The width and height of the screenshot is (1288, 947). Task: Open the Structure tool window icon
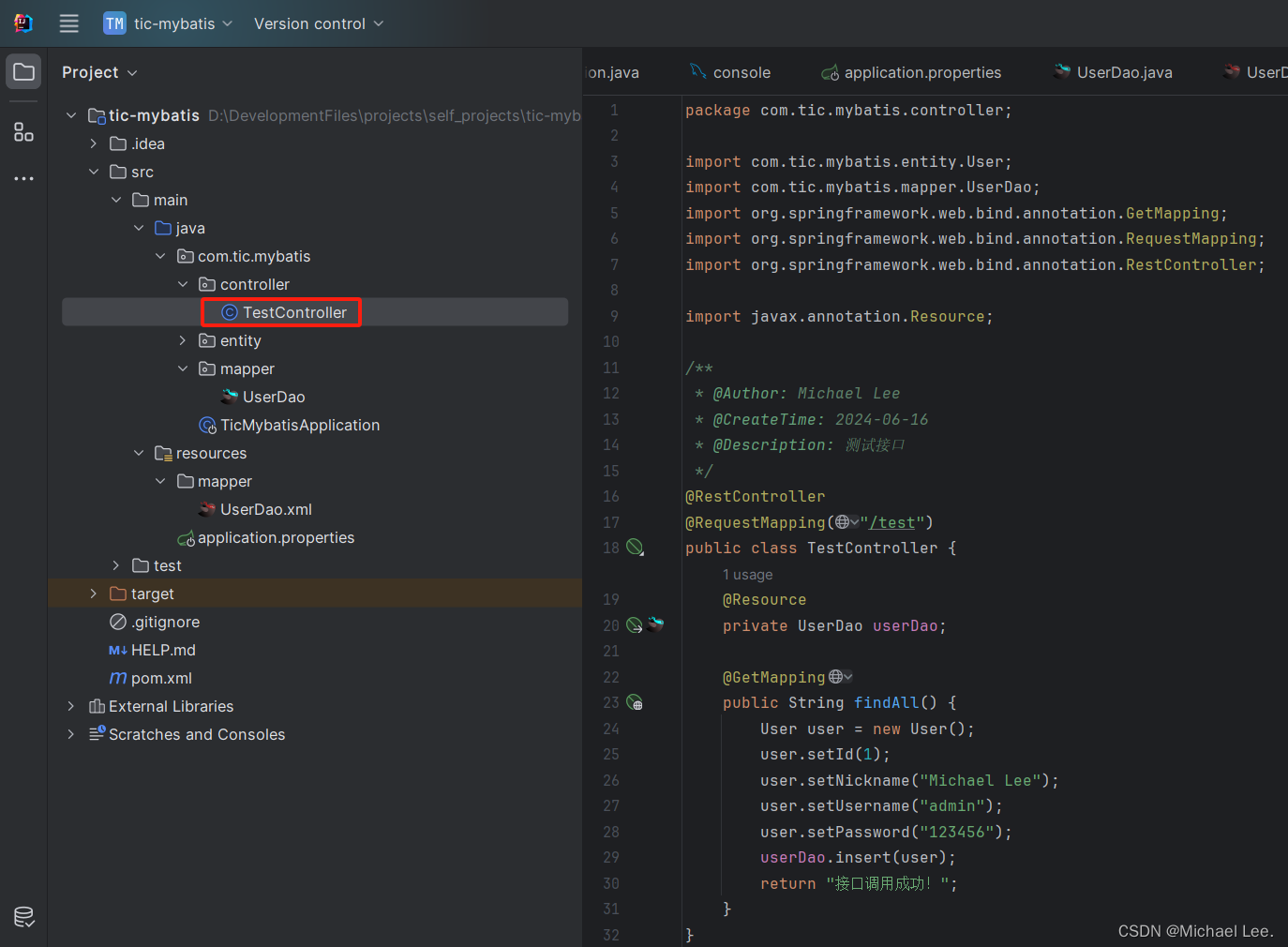tap(23, 132)
